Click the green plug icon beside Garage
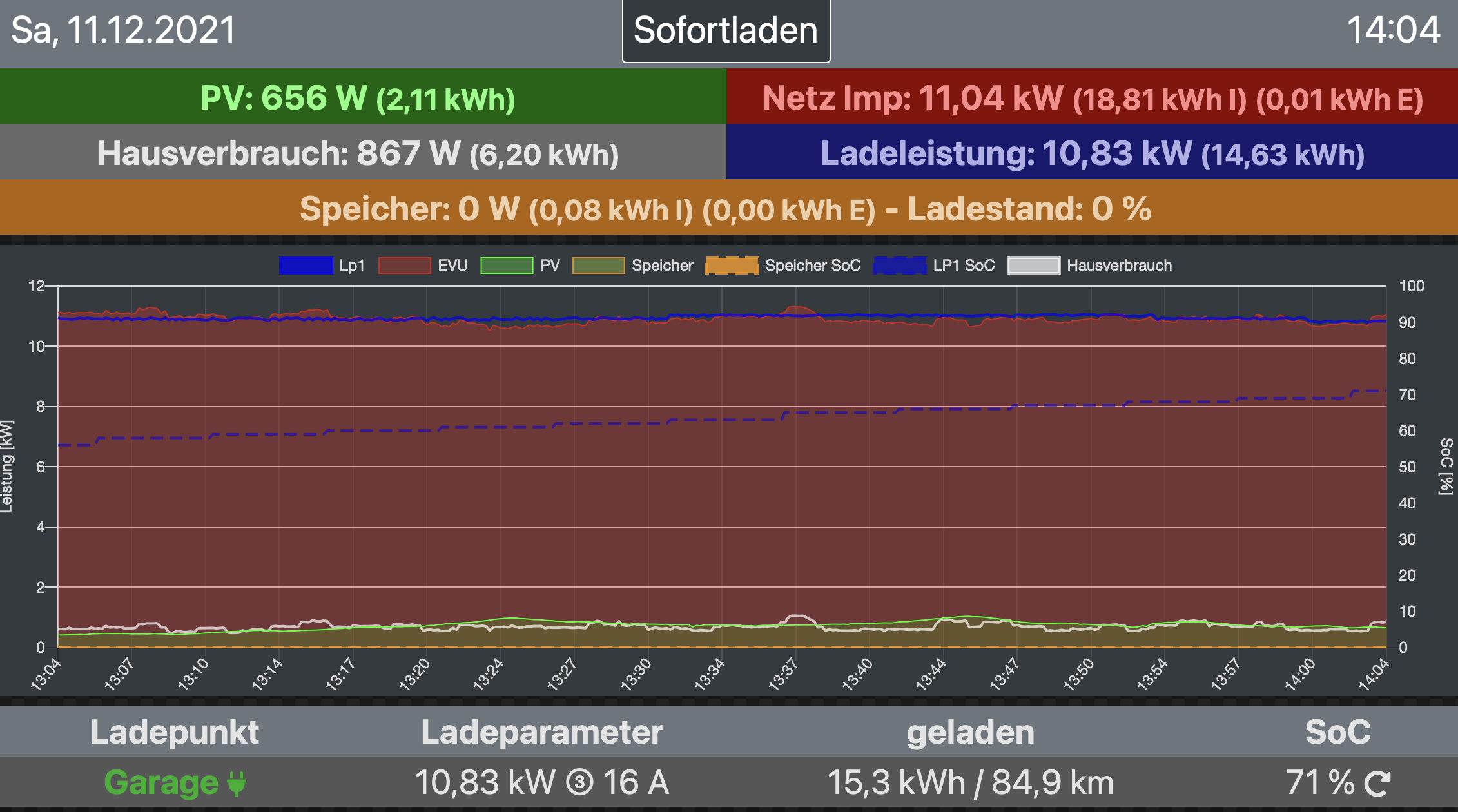The height and width of the screenshot is (812, 1458). (x=237, y=784)
